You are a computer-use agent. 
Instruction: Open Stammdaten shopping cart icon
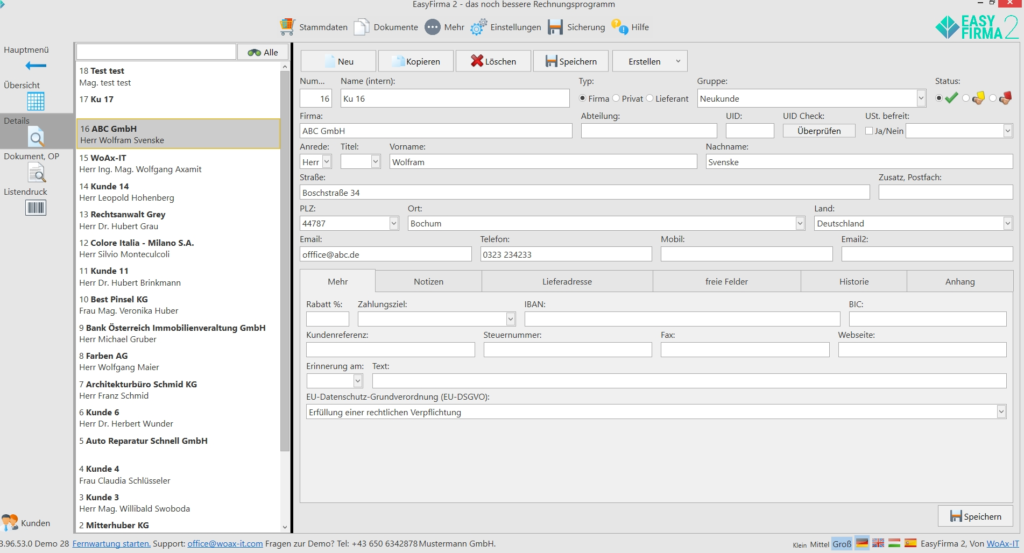[287, 27]
